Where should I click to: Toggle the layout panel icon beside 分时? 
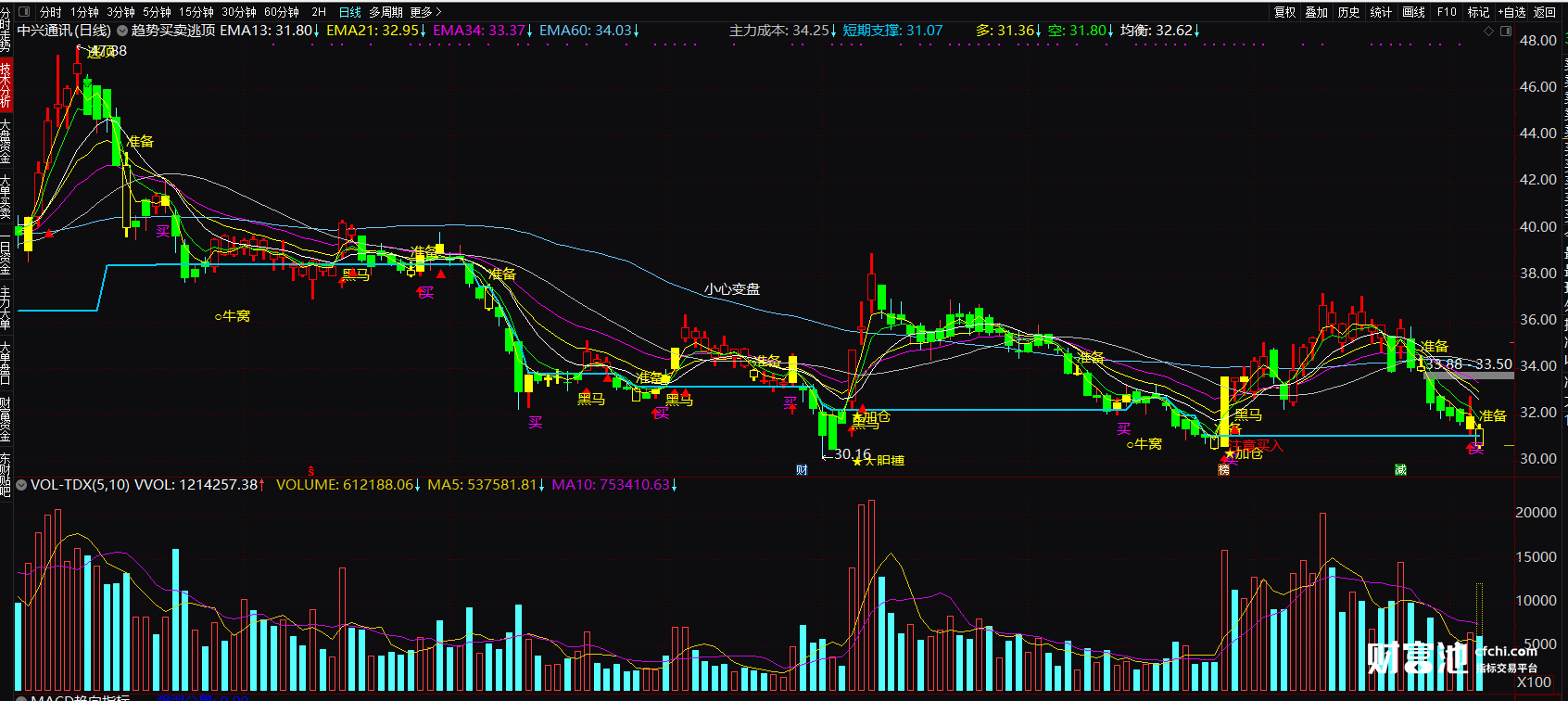point(24,12)
